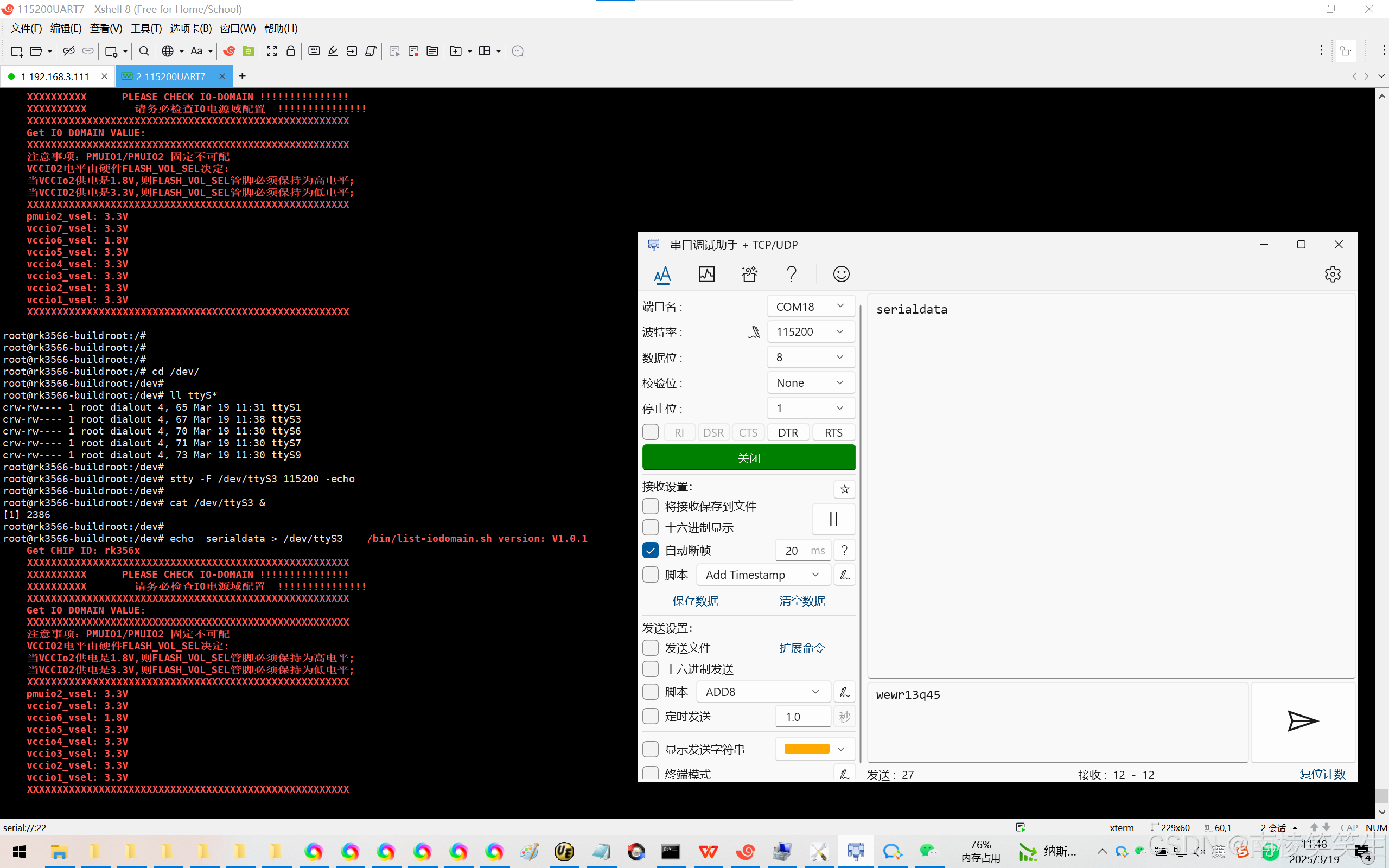Click the pause receive button icon

pyautogui.click(x=833, y=519)
